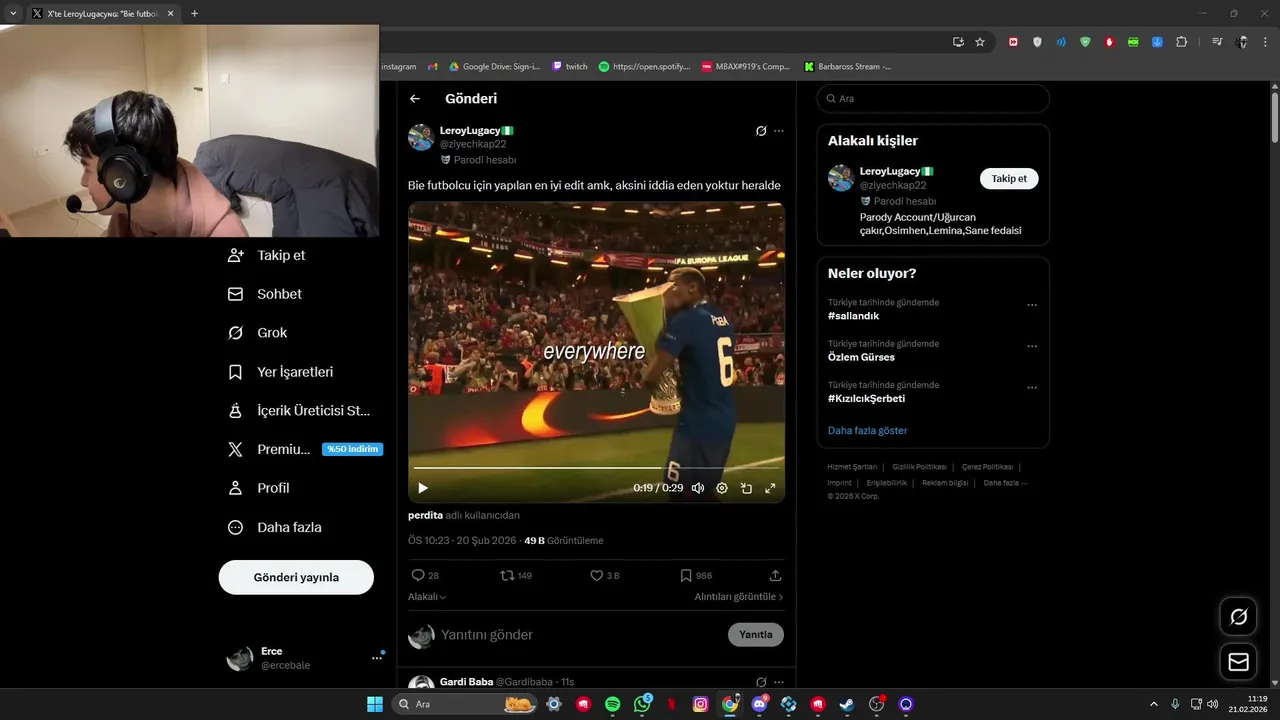Open the Google Drive bookmark
The width and height of the screenshot is (1280, 720).
click(494, 66)
